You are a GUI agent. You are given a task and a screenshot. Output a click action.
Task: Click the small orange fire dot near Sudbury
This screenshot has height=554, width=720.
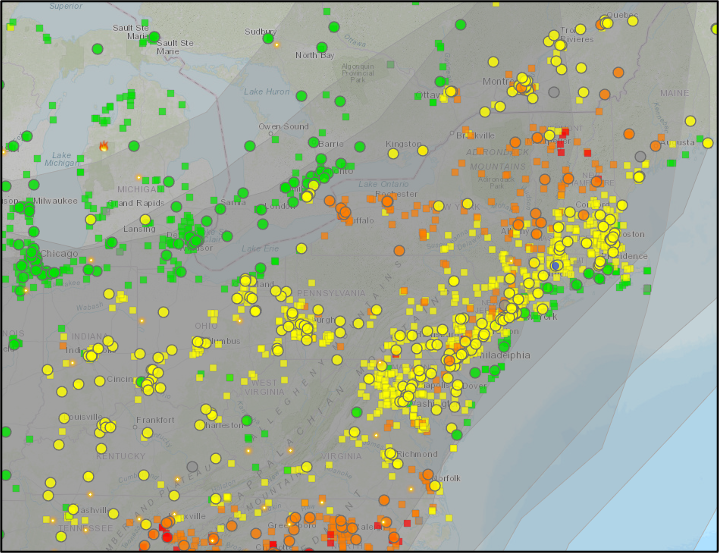click(x=276, y=43)
